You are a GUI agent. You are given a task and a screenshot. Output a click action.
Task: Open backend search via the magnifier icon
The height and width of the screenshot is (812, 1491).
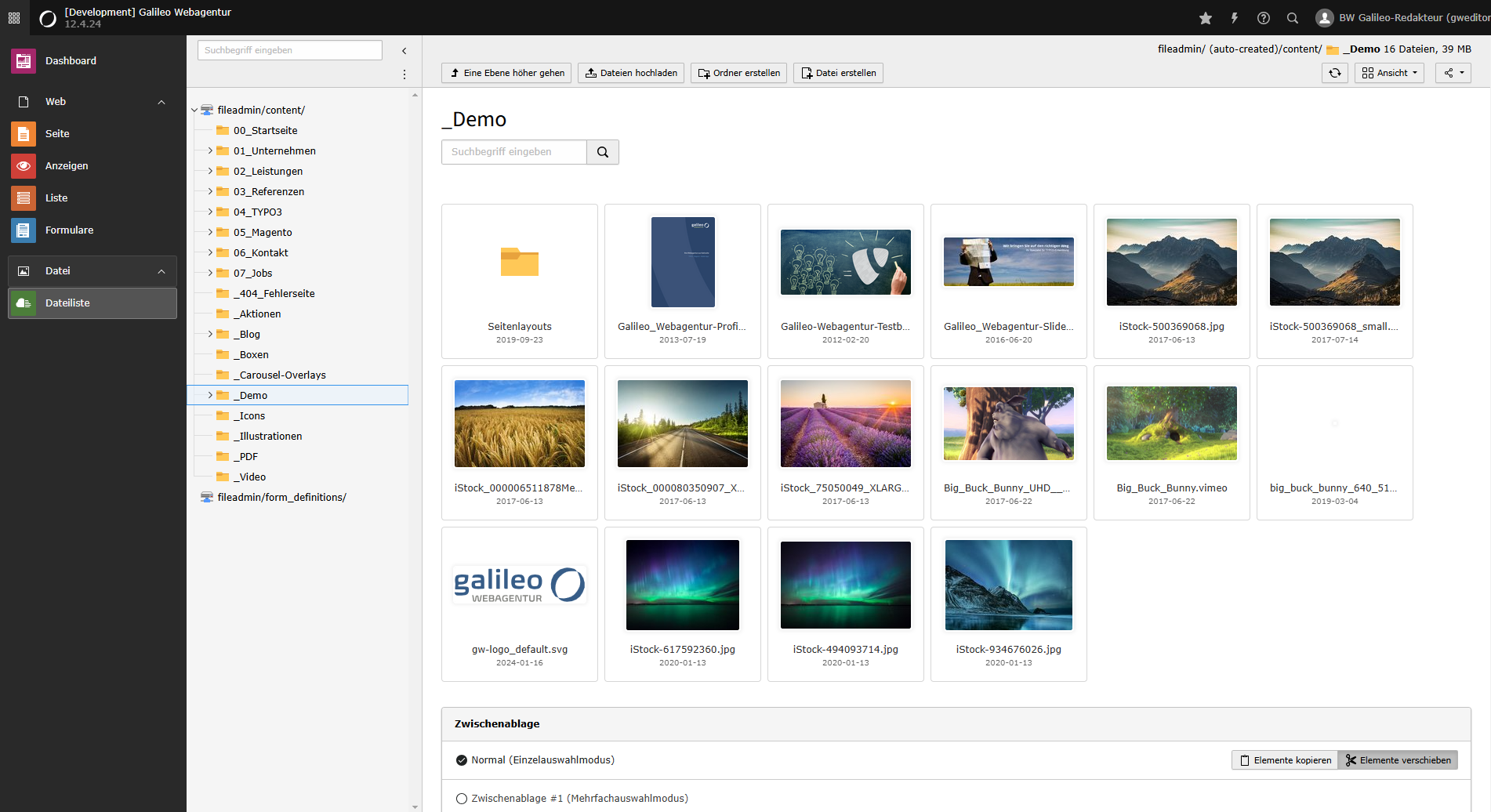coord(1292,17)
